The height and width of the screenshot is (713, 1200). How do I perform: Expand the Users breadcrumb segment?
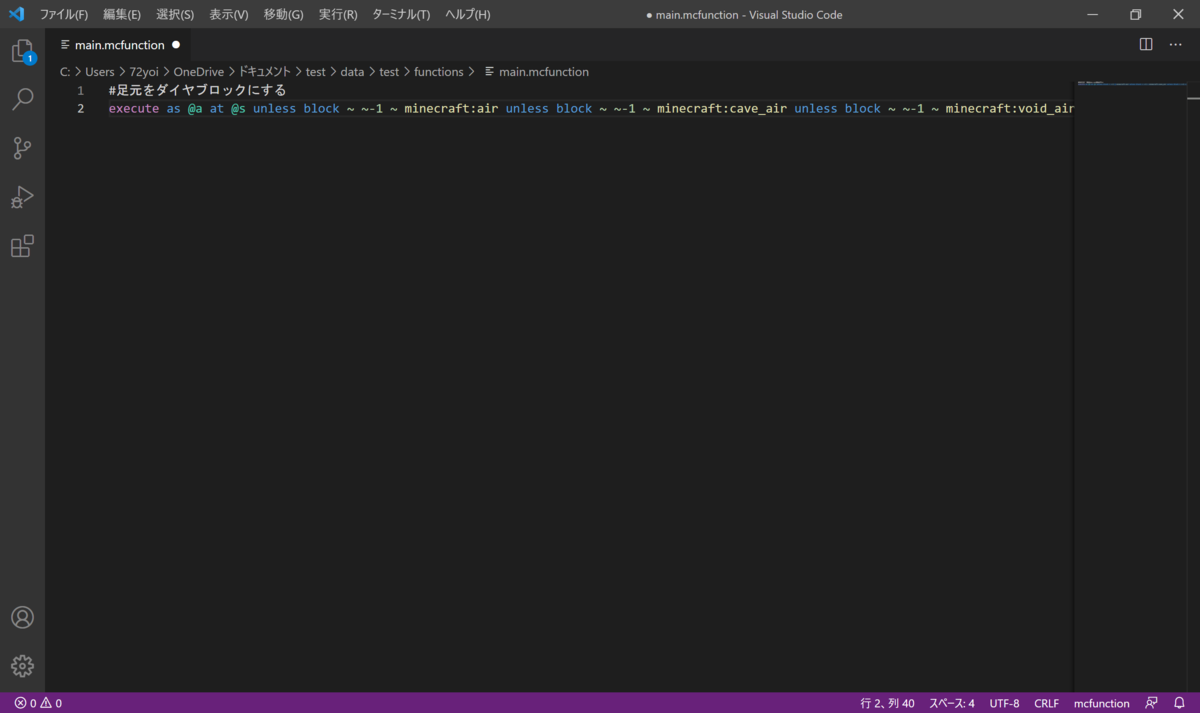(x=100, y=72)
